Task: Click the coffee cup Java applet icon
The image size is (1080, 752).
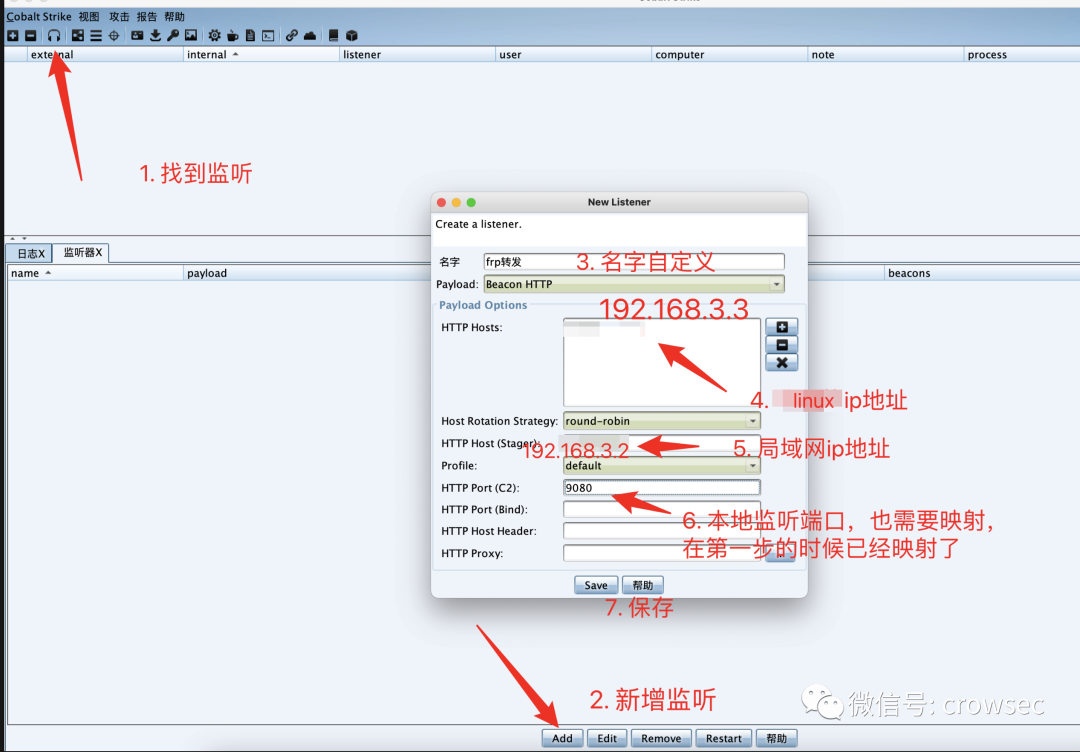Action: coord(232,35)
